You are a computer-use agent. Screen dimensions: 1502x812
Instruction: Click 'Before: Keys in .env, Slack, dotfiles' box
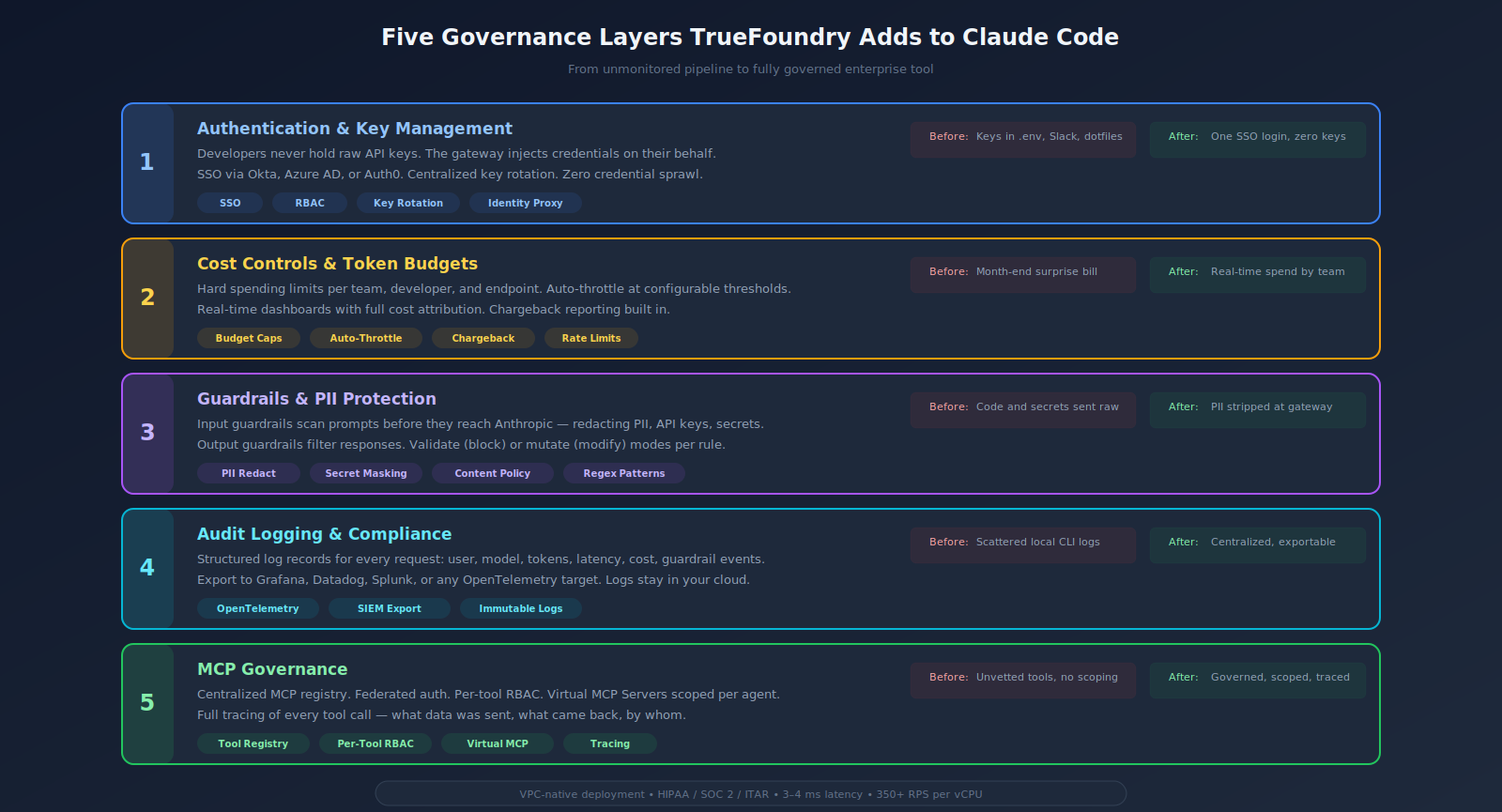1023,140
